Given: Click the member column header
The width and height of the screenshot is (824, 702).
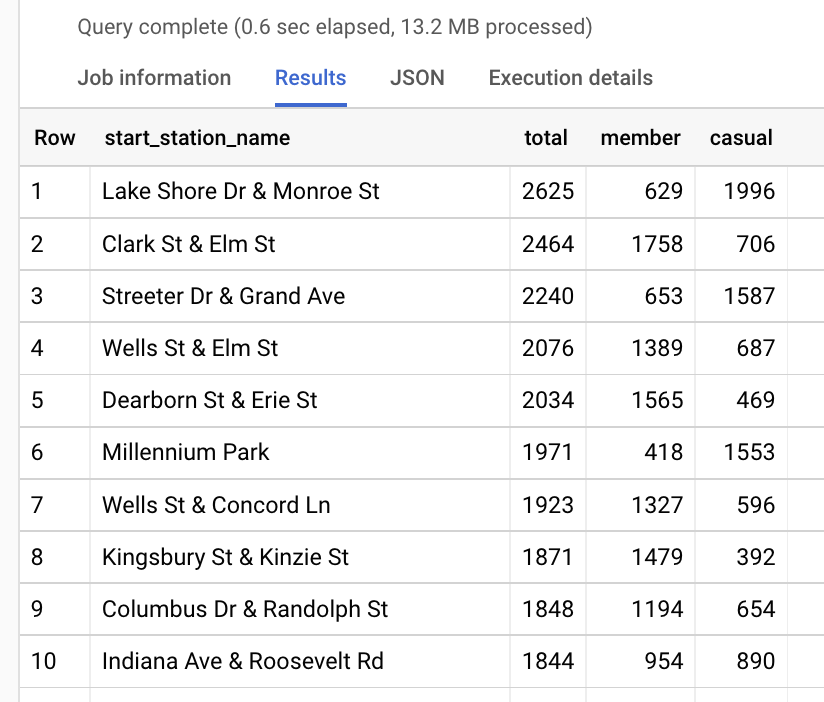Looking at the screenshot, I should click(x=641, y=138).
